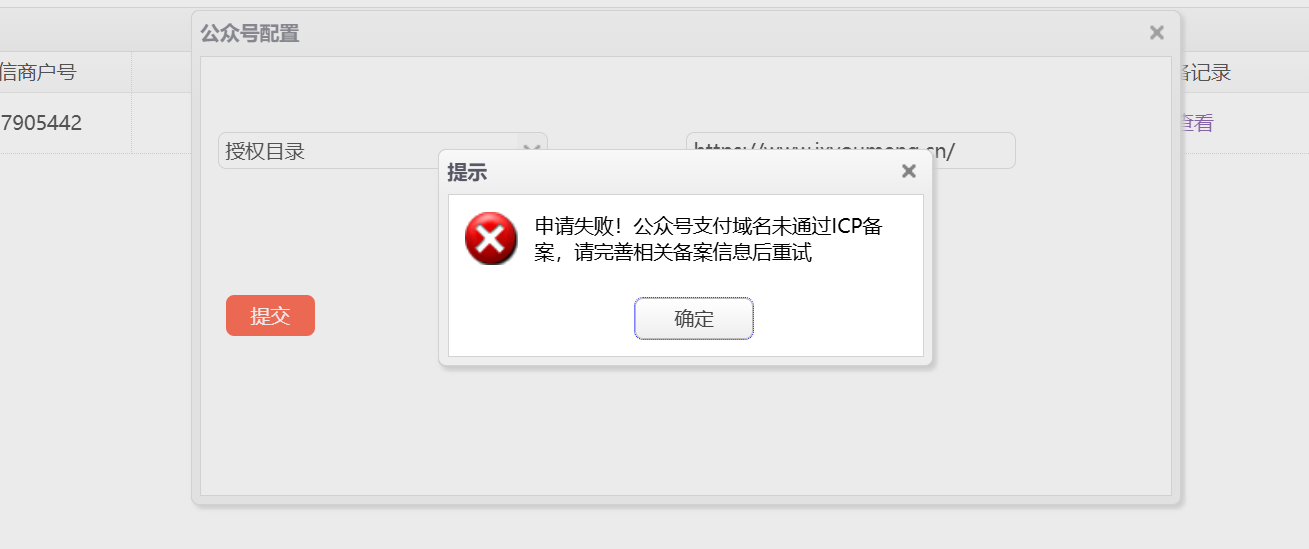Click the 公众号配置 dialog title
Screen dimensions: 1309x549
250,33
